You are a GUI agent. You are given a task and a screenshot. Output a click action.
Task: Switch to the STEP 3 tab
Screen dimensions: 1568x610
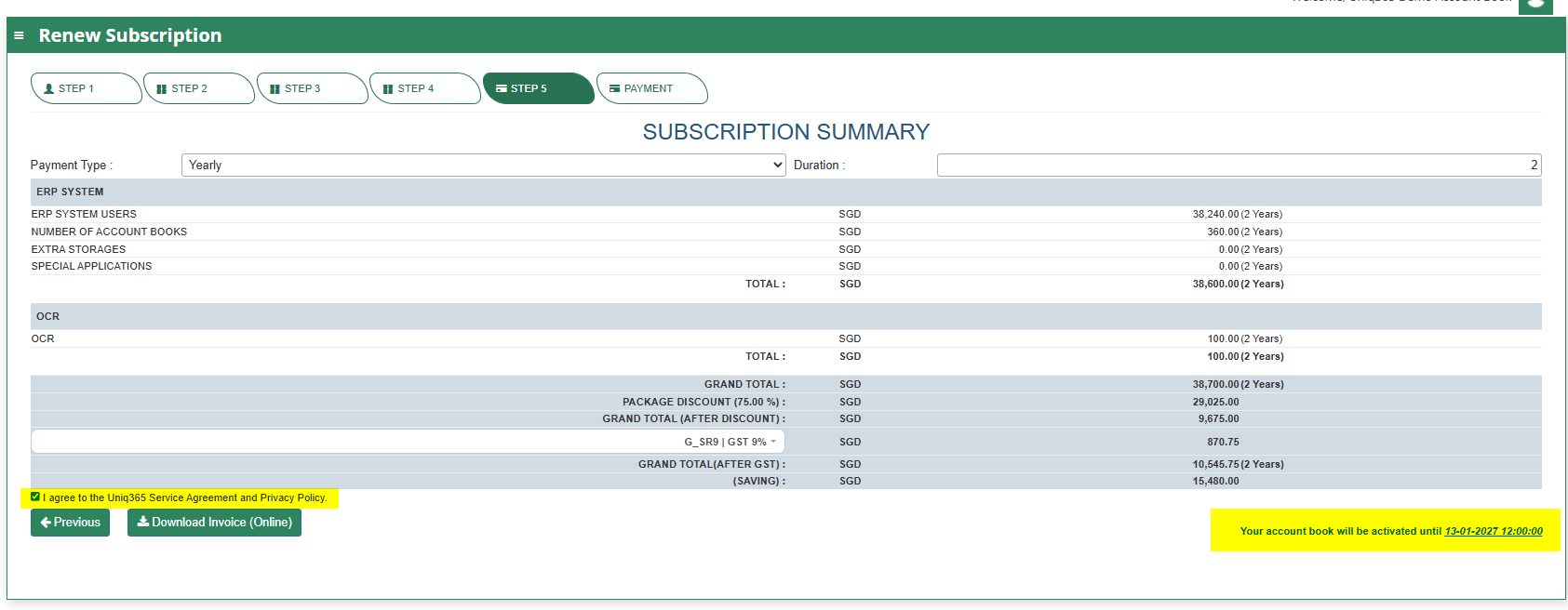[x=312, y=88]
